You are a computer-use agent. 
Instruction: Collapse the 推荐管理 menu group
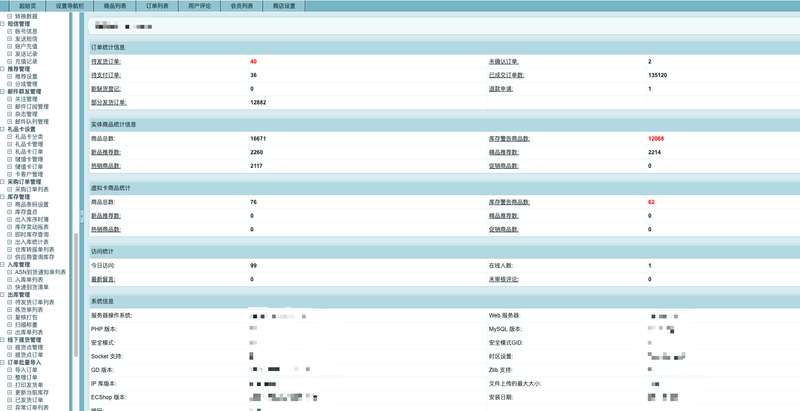point(3,69)
